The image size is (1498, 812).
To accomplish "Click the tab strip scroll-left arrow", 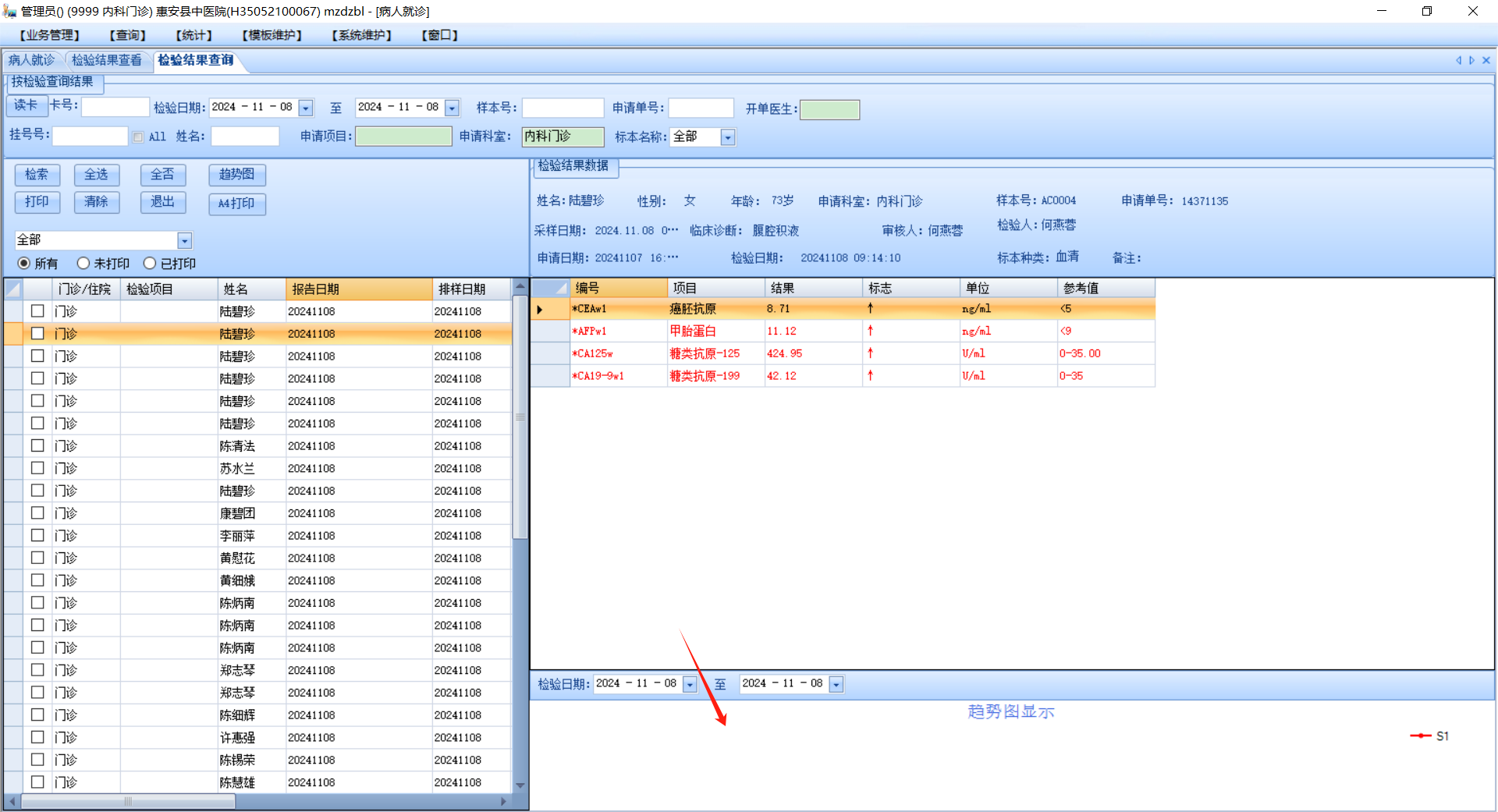I will 1458,60.
